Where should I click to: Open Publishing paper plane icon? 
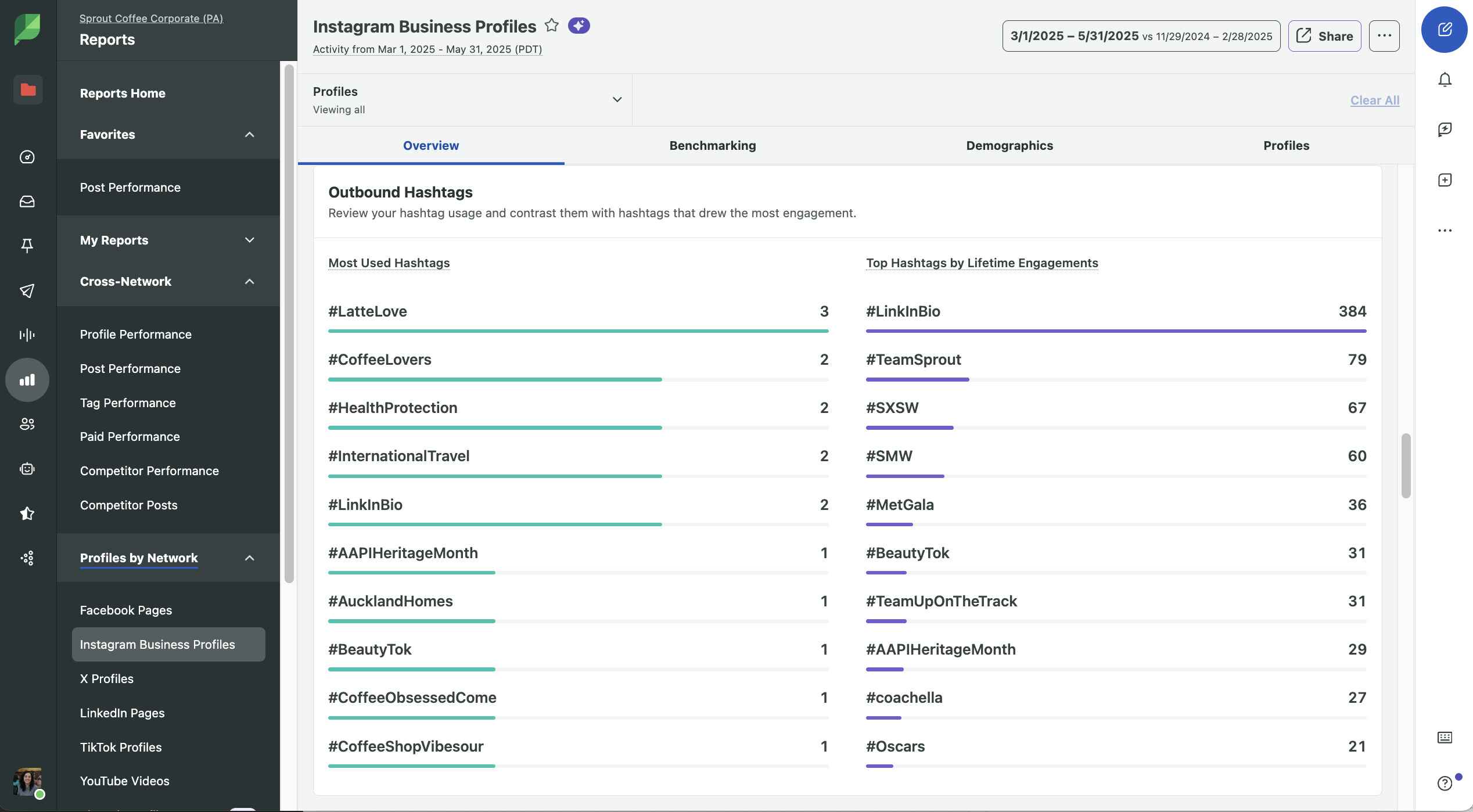click(27, 290)
